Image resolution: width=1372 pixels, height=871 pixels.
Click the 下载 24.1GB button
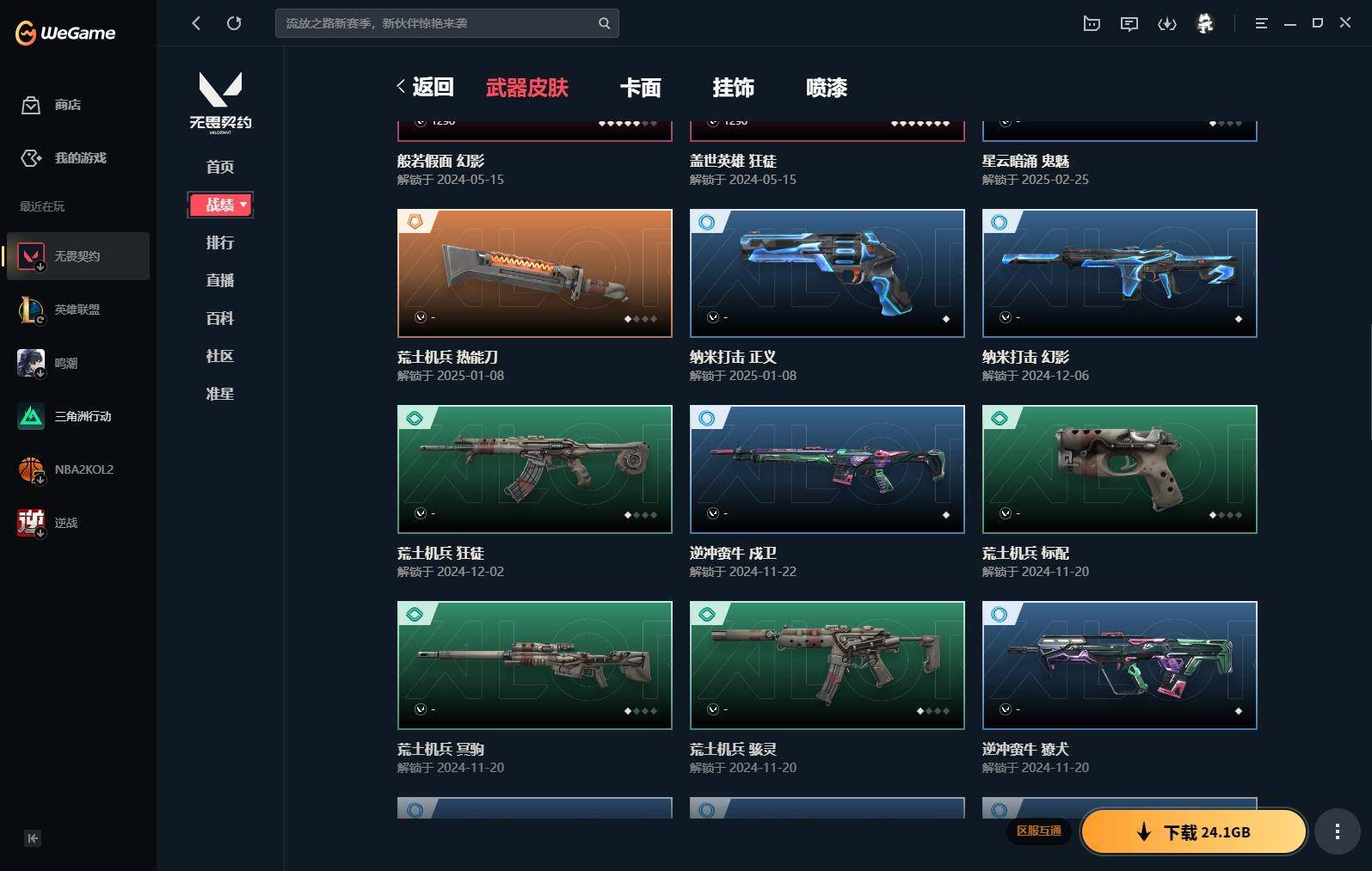point(1194,831)
